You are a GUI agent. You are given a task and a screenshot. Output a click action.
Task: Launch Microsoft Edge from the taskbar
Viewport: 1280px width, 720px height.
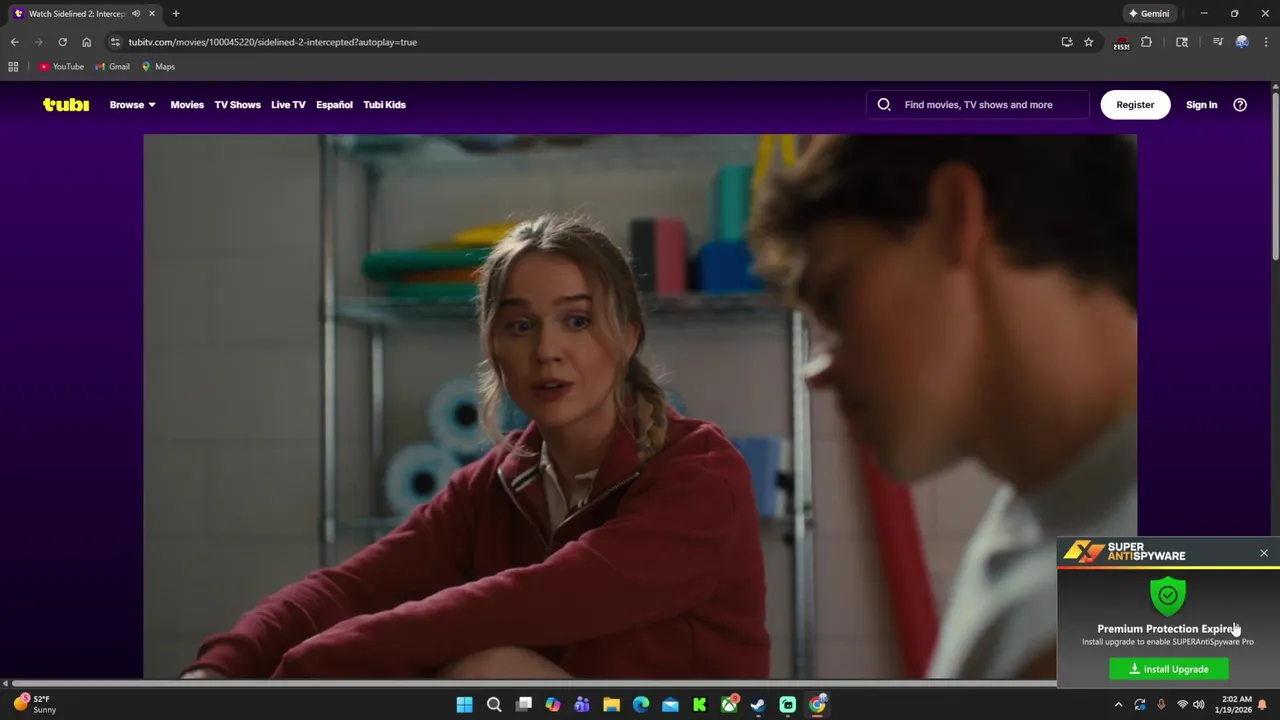tap(641, 705)
